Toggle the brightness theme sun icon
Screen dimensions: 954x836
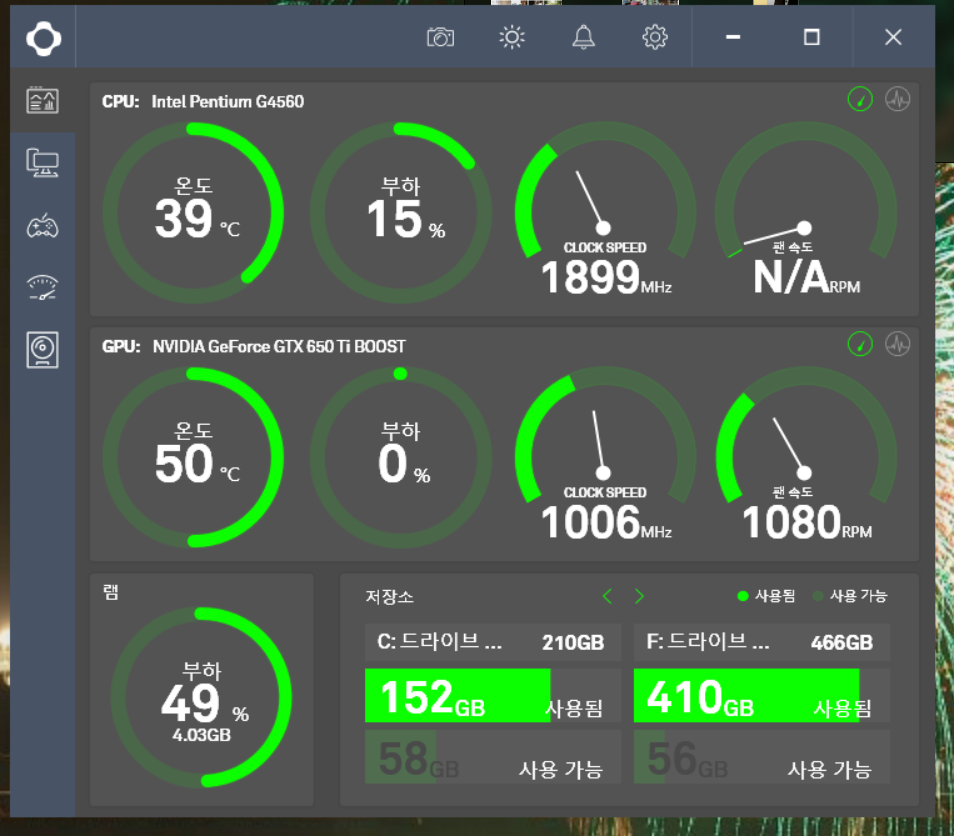(x=512, y=38)
